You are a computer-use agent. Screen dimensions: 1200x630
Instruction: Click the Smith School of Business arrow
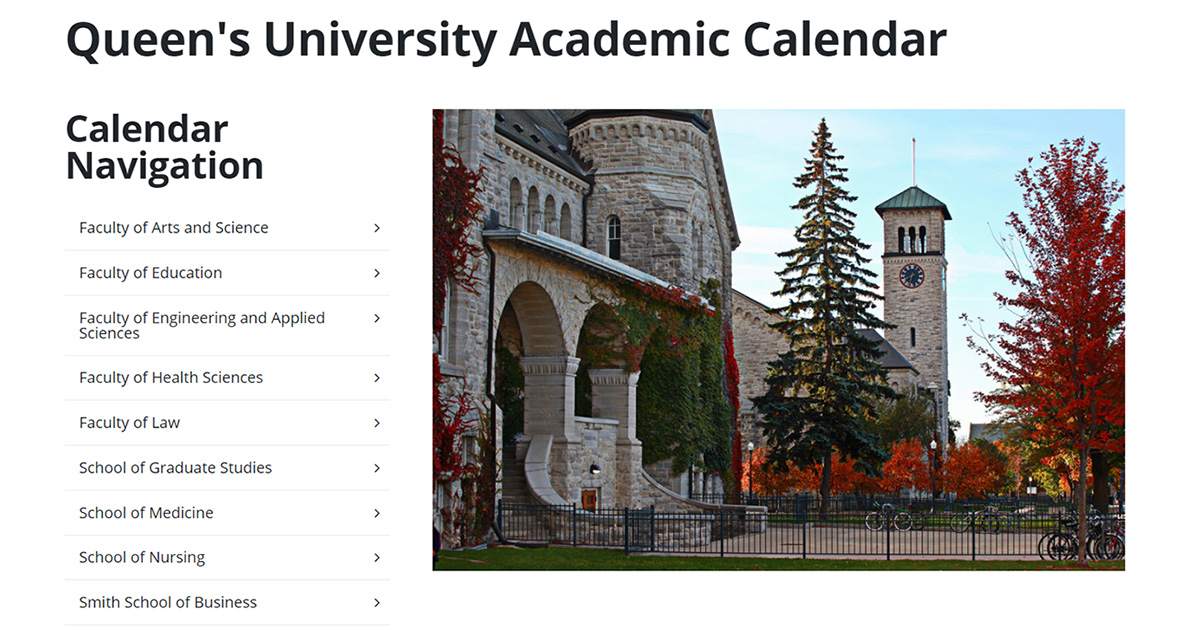pos(377,603)
